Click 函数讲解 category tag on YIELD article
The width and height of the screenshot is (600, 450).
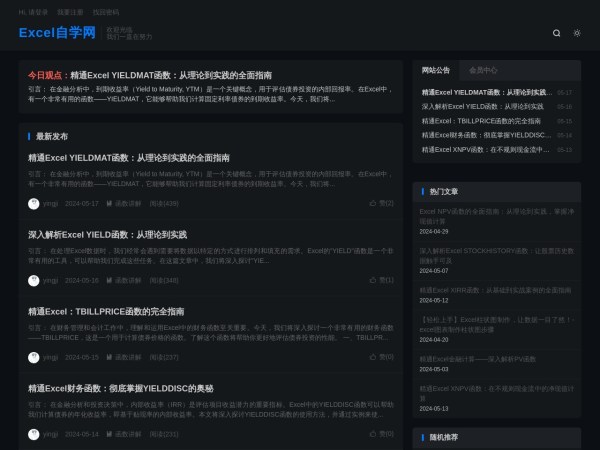click(x=128, y=280)
